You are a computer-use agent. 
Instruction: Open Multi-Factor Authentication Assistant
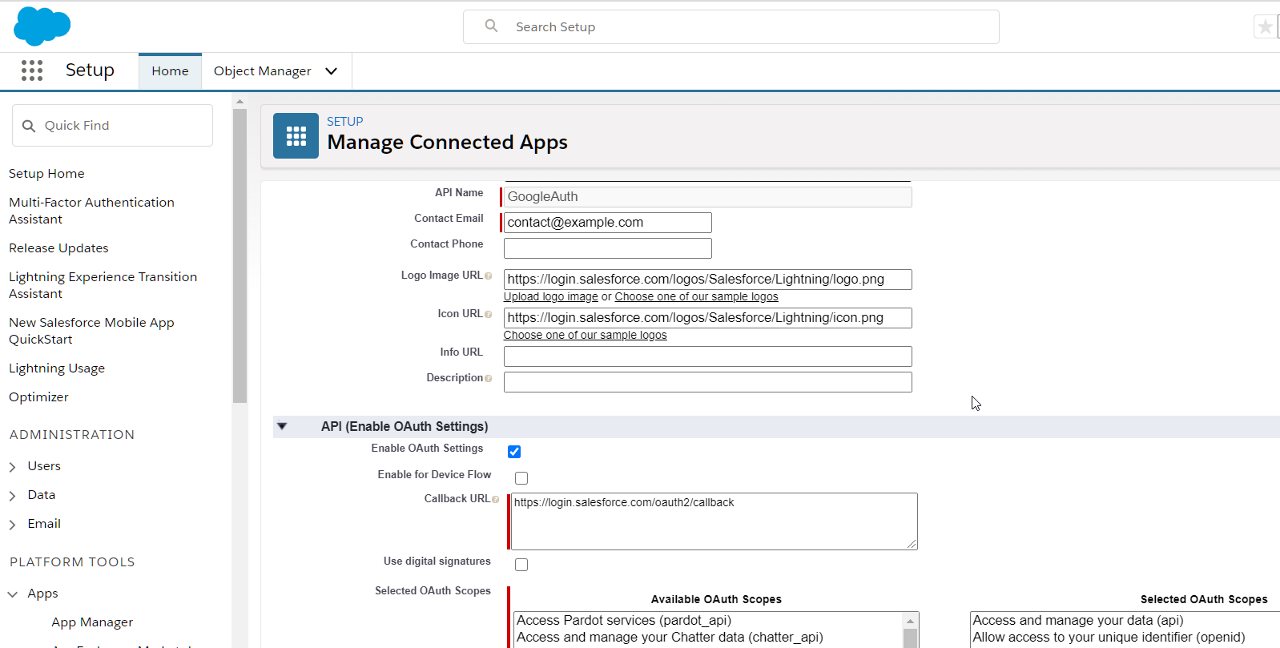pos(91,210)
